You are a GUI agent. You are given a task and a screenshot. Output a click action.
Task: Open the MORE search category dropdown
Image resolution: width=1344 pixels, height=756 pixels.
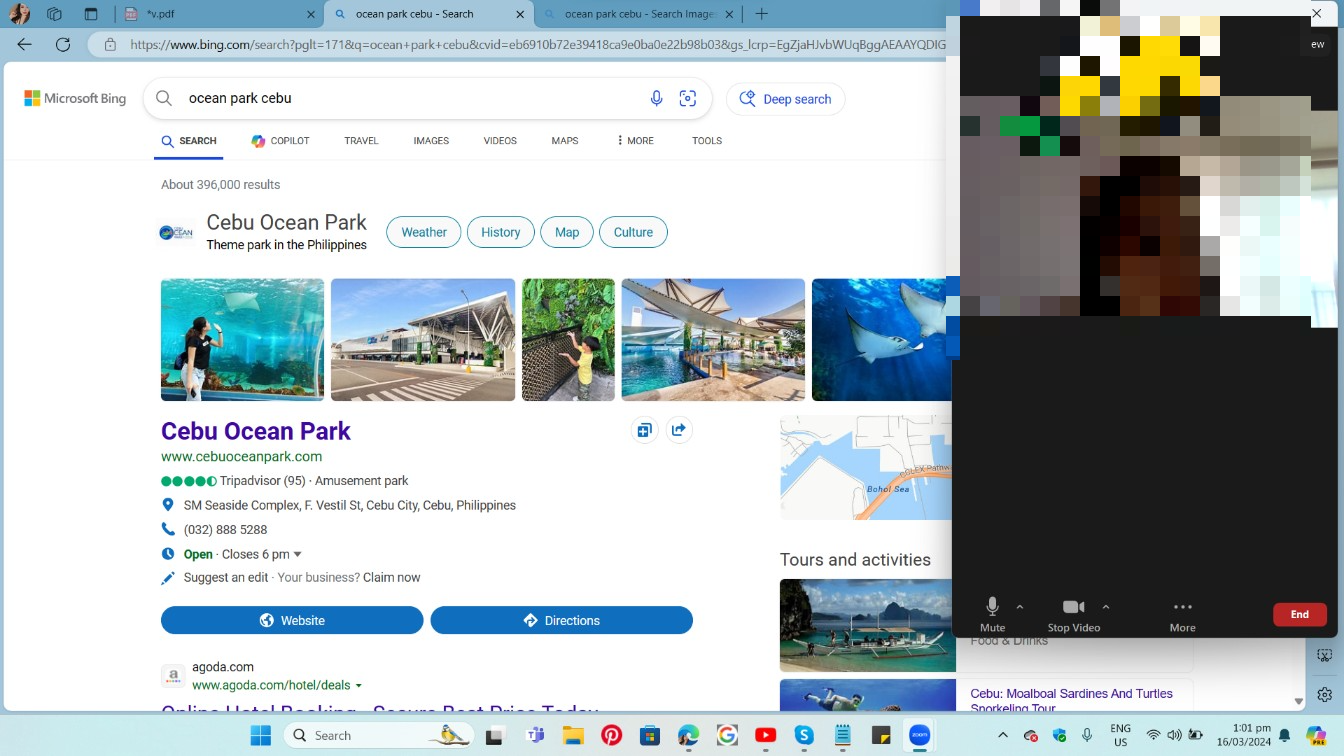(x=635, y=141)
